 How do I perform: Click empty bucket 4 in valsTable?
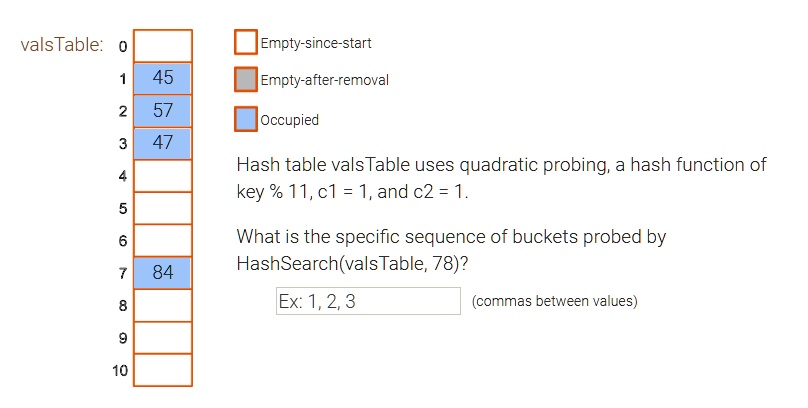(163, 176)
